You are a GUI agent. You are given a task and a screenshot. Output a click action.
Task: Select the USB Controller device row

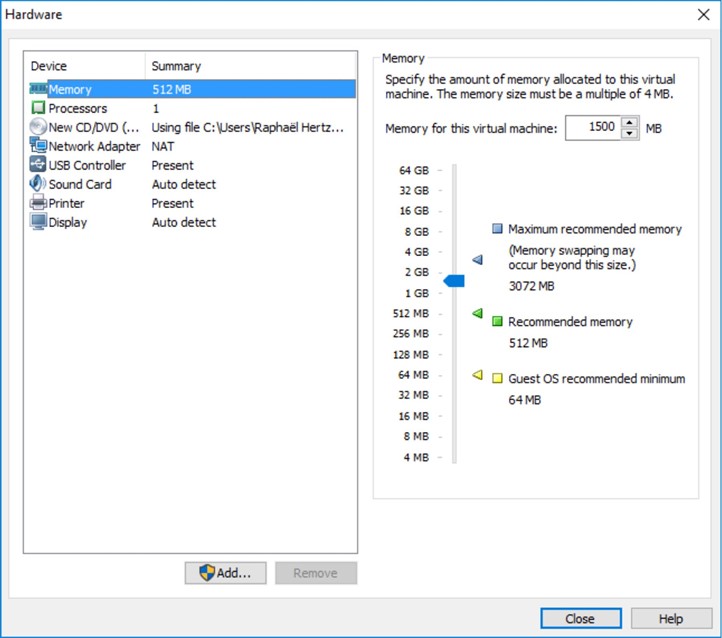point(192,165)
